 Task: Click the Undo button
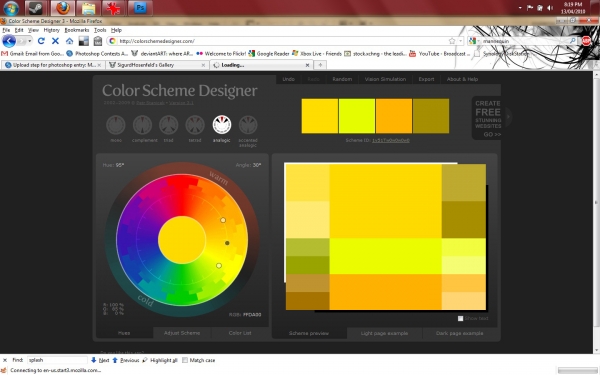coord(289,79)
